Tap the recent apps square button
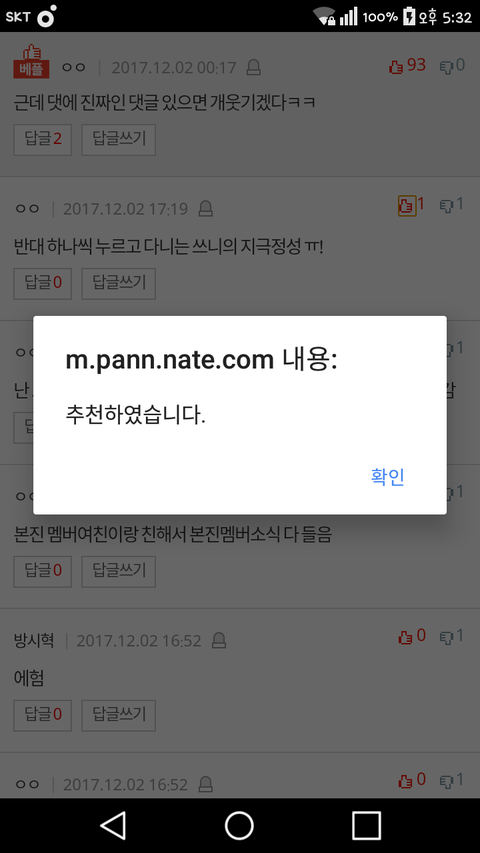This screenshot has width=480, height=853. (x=366, y=825)
